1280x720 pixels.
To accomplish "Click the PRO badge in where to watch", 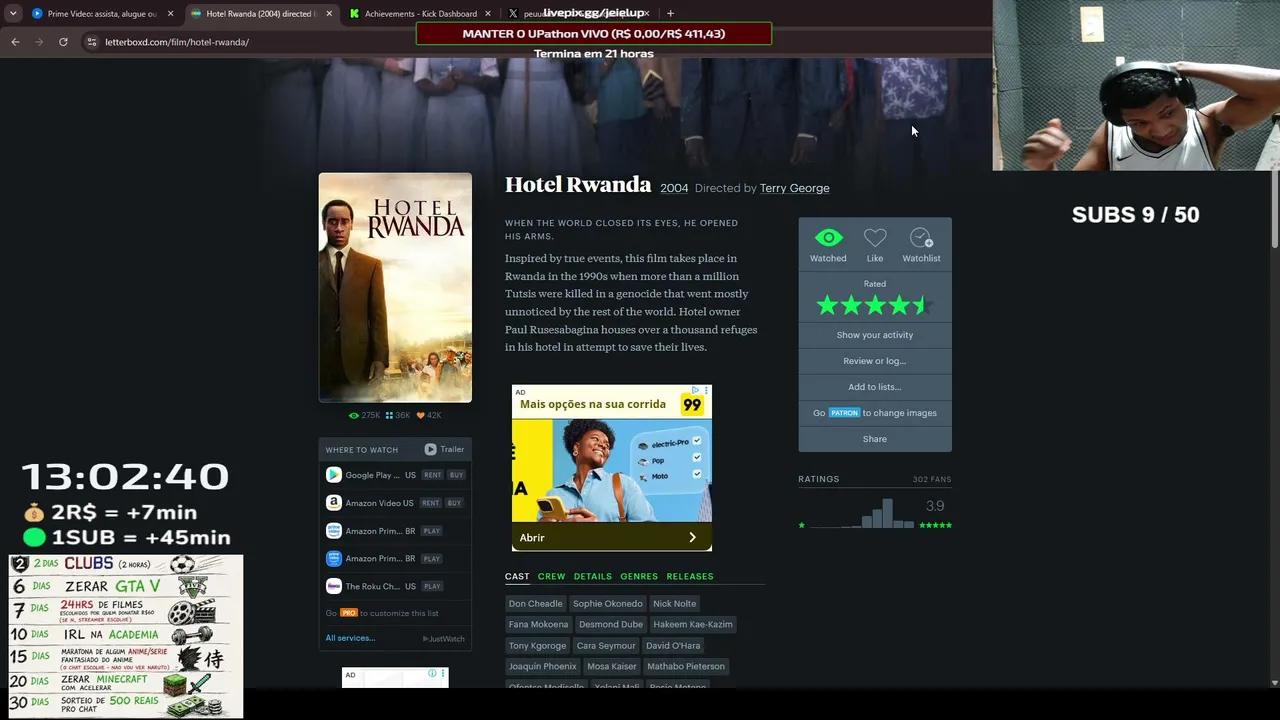I will 349,613.
